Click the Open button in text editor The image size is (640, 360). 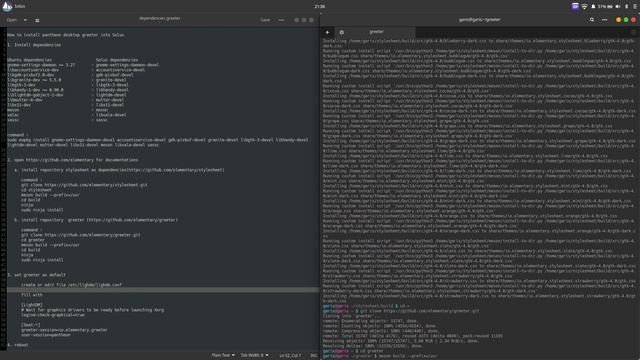[12, 20]
